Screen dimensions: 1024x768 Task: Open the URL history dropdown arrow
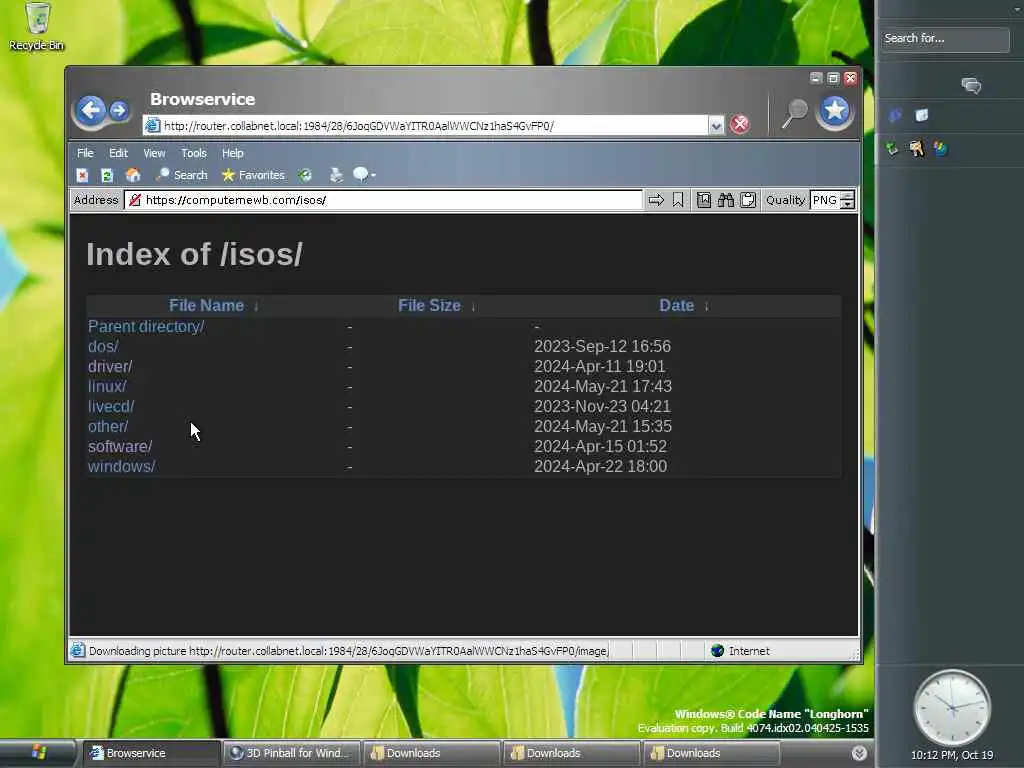(x=716, y=125)
